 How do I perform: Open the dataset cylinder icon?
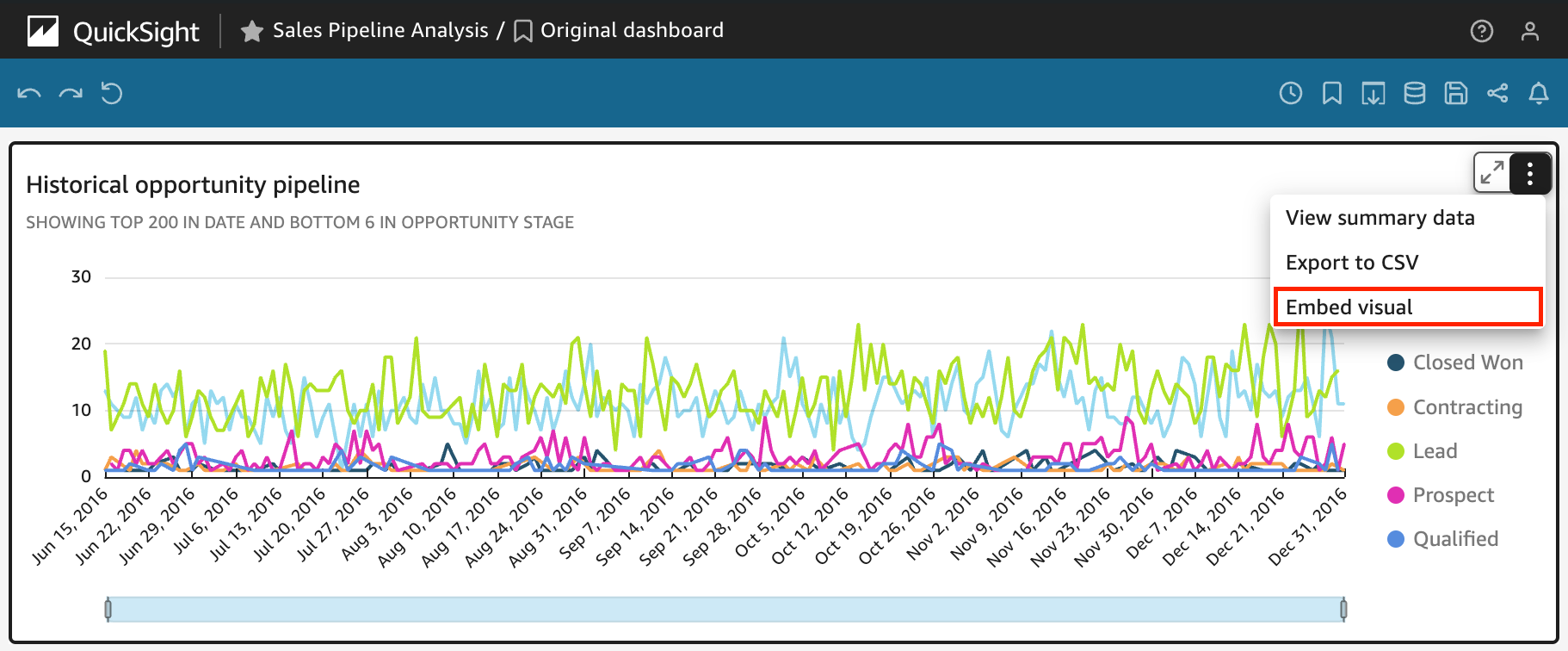pyautogui.click(x=1415, y=93)
